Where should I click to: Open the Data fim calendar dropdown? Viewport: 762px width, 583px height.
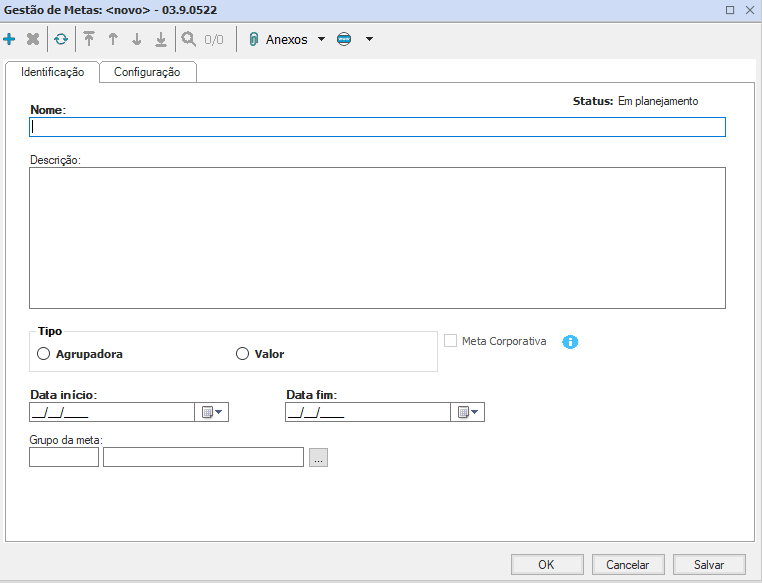coord(468,412)
